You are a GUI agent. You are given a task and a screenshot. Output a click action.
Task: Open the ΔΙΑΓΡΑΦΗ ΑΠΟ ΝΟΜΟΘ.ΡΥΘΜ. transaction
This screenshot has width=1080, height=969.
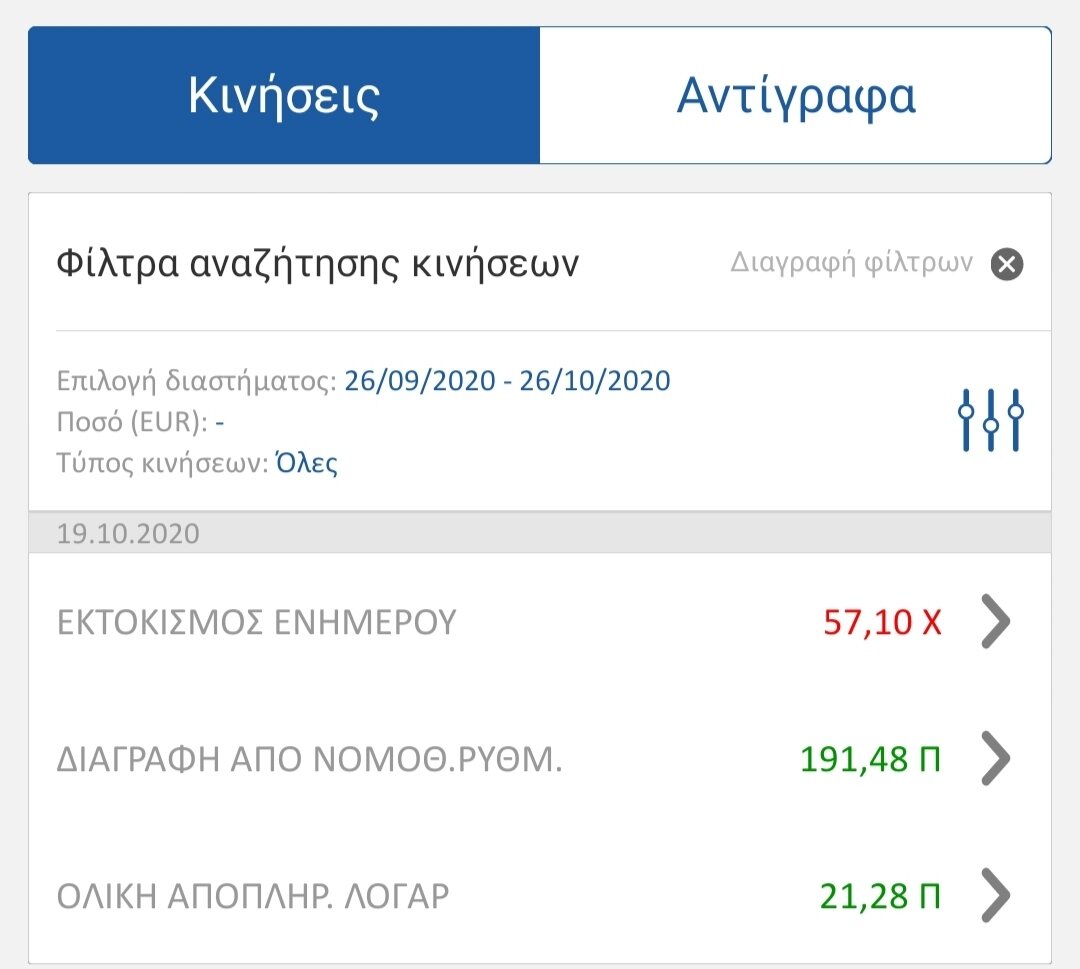(540, 758)
